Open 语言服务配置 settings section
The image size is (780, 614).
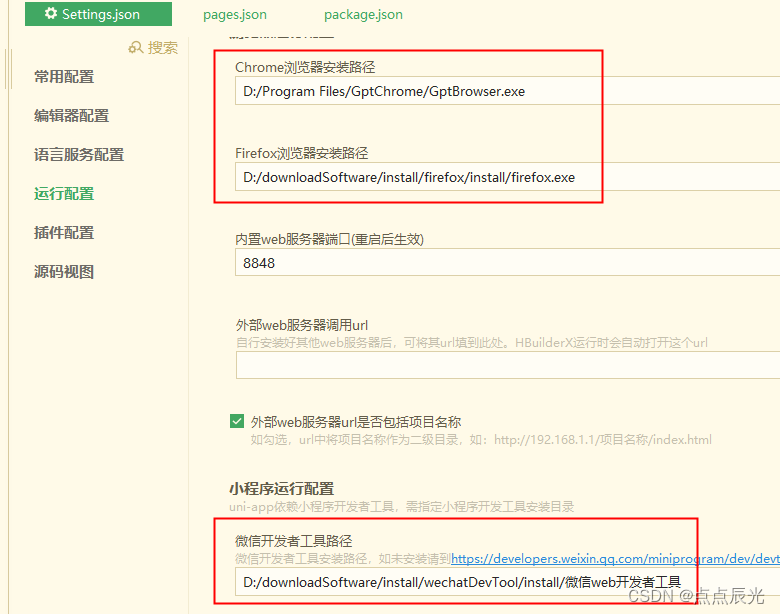coord(79,154)
